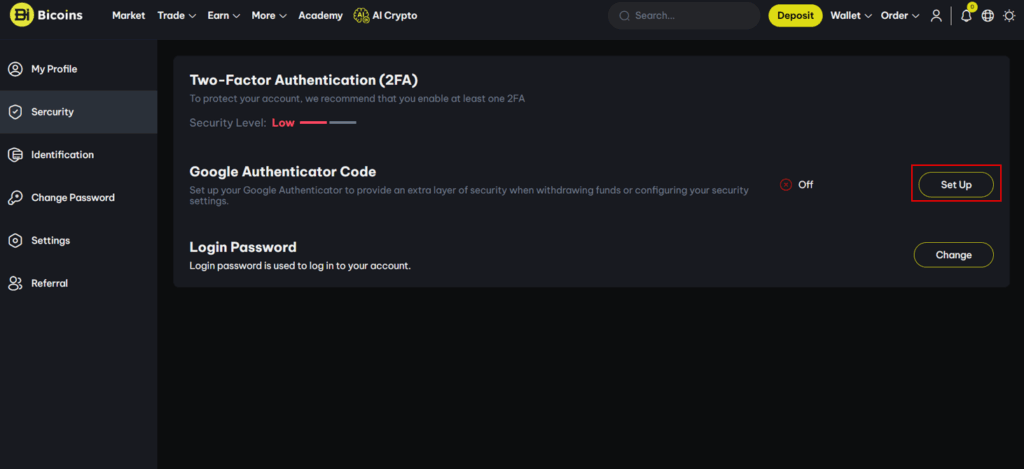1024x469 pixels.
Task: Open the user account profile icon
Action: 936,16
